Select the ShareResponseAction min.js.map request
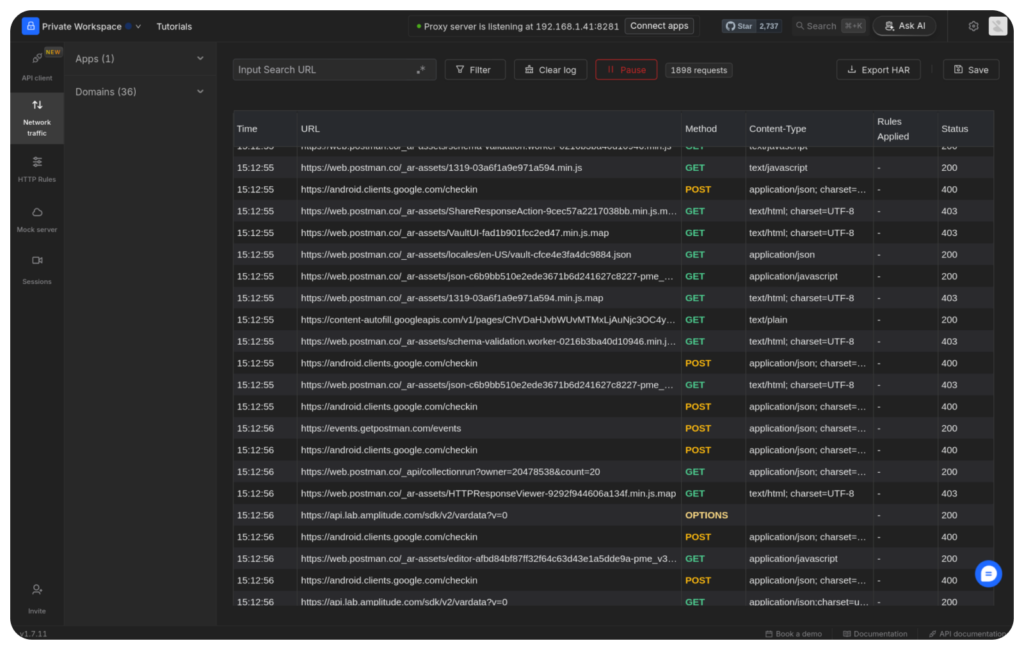1024x650 pixels. [613, 212]
